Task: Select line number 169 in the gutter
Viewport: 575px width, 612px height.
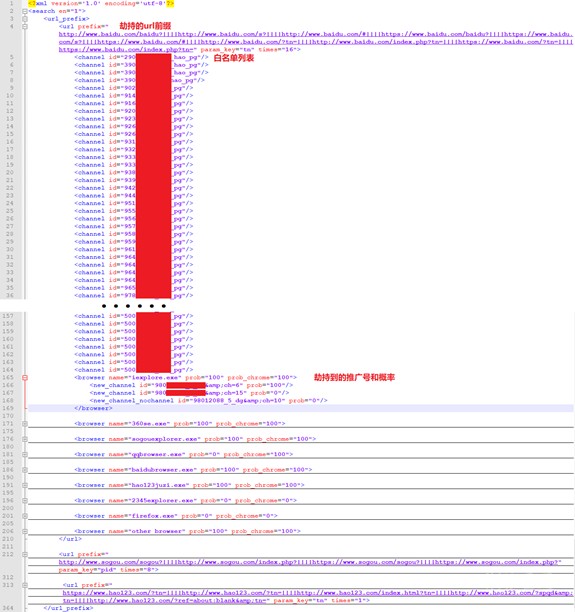Action: tap(8, 408)
